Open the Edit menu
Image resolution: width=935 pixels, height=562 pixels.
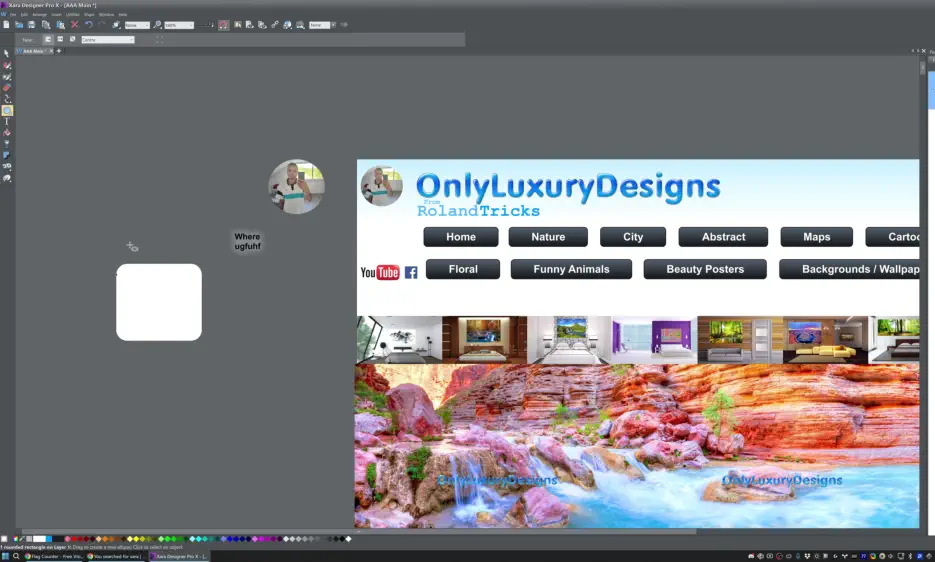(x=24, y=15)
